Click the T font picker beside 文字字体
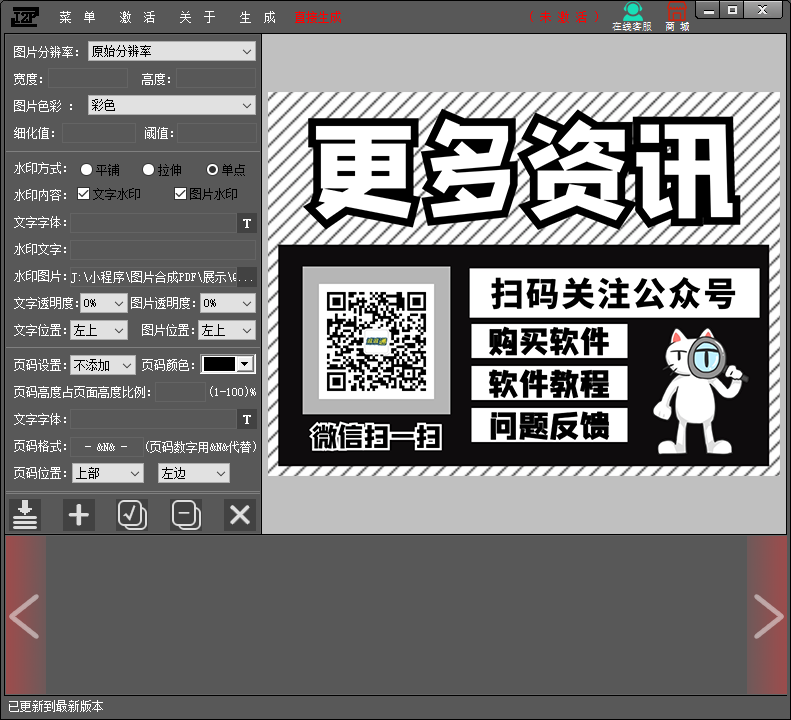Screen dimensions: 791x720 tap(247, 223)
